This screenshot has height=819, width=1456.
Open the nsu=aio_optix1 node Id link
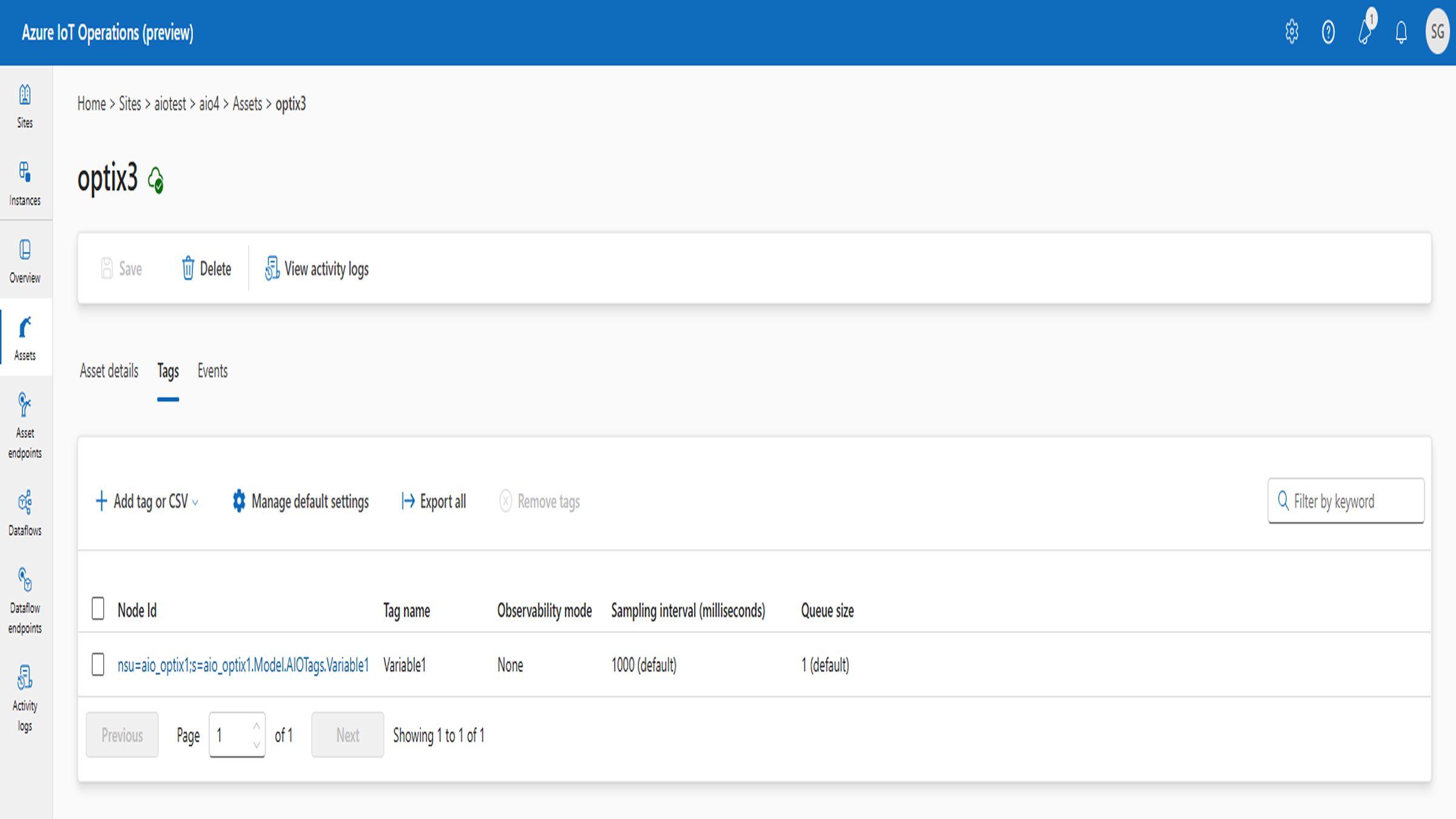pos(243,665)
